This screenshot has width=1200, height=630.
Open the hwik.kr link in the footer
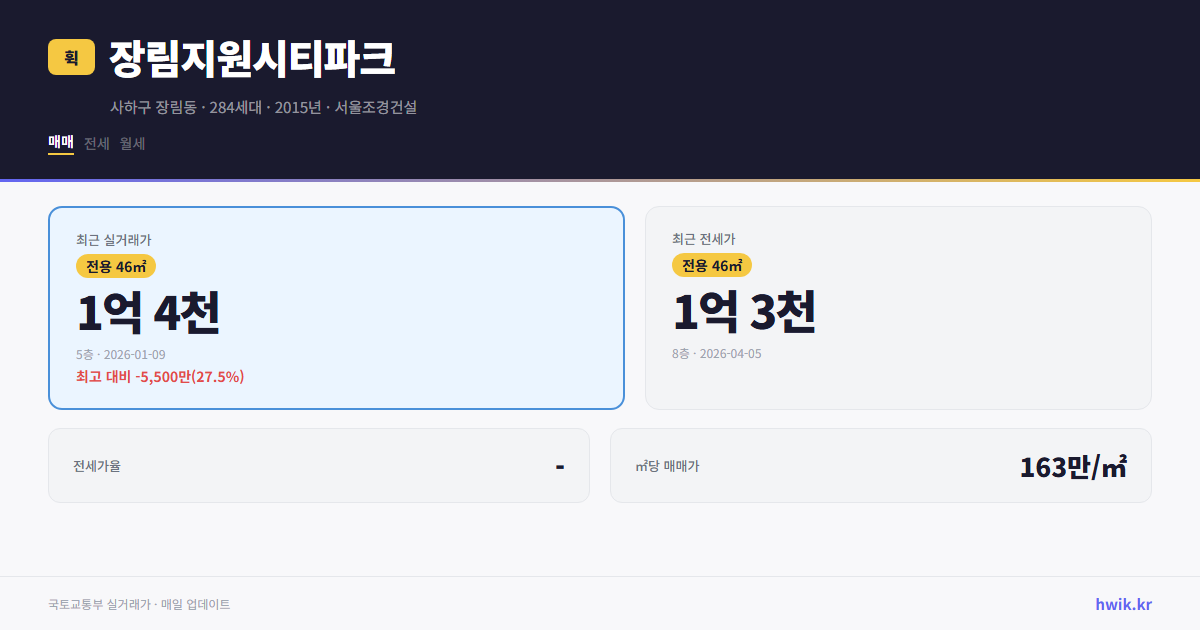click(1122, 603)
